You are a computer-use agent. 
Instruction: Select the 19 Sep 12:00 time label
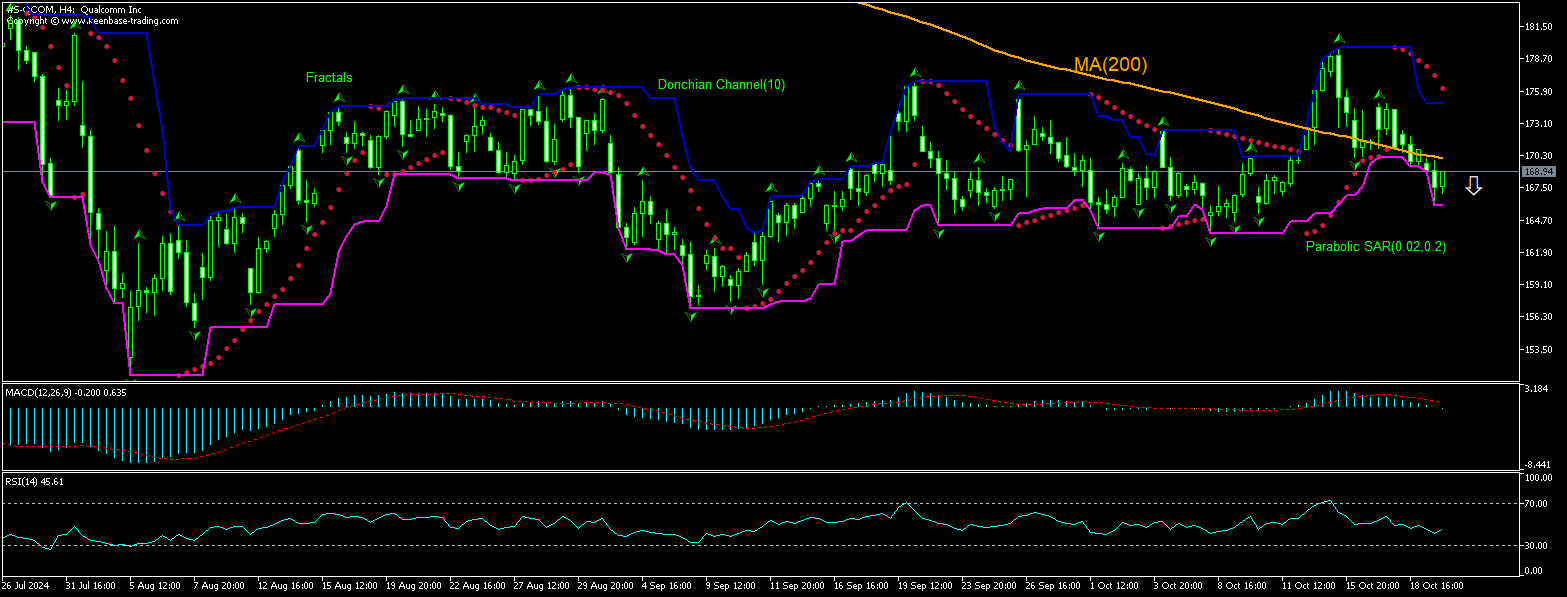coord(923,584)
